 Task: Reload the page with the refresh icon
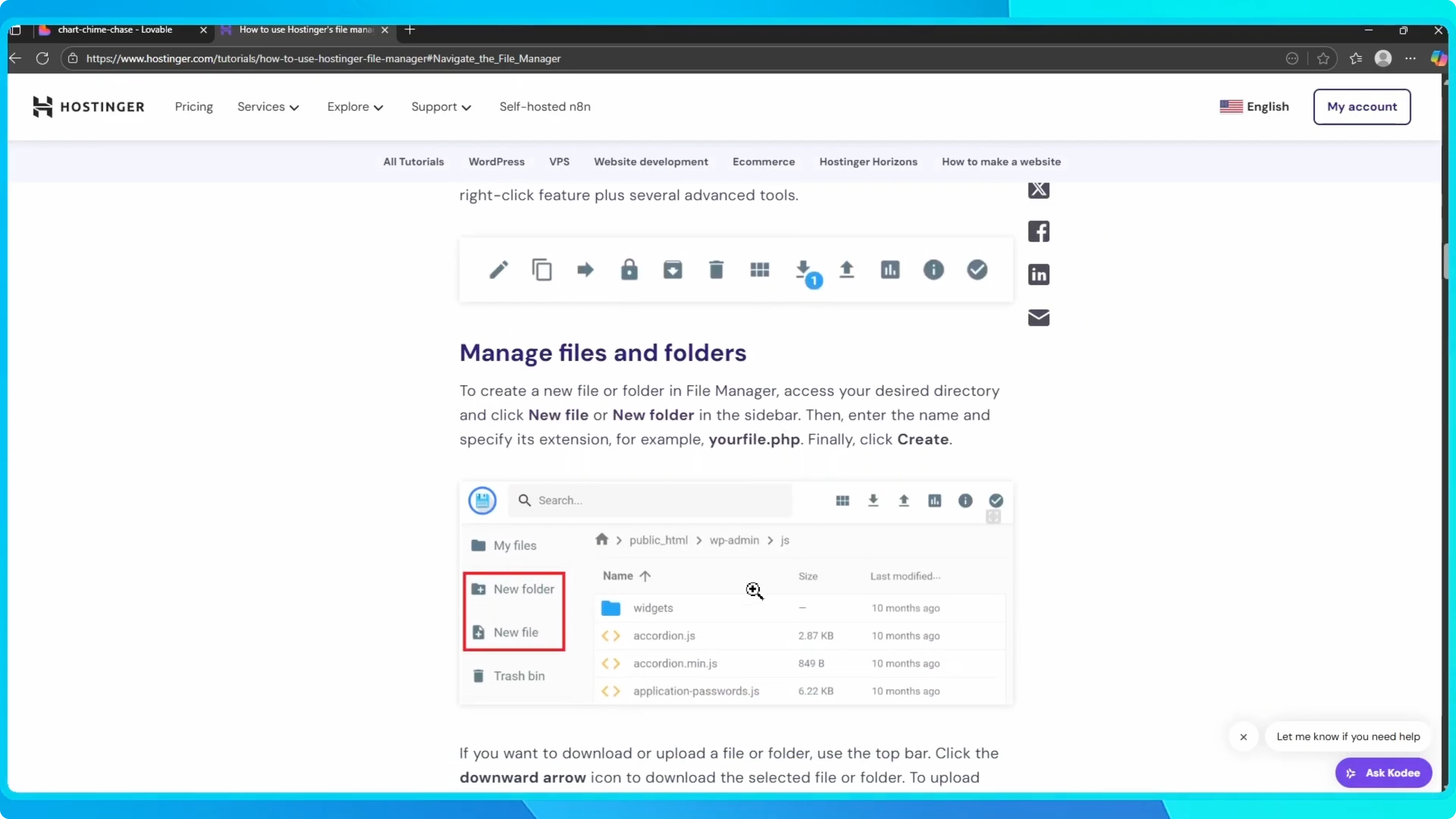click(42, 58)
